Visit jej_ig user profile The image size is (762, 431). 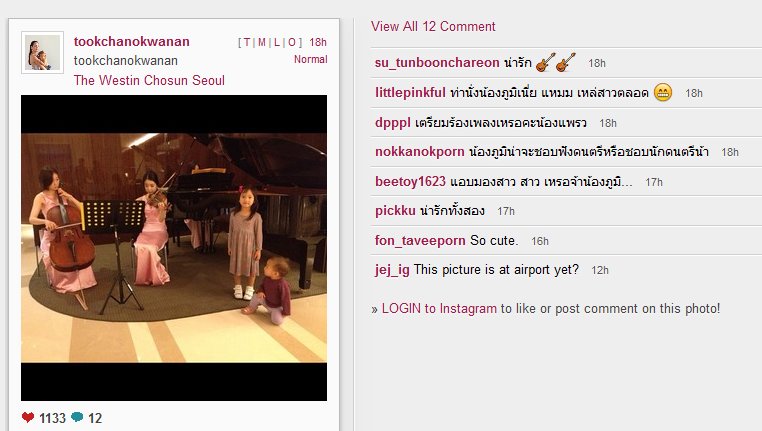[x=392, y=270]
